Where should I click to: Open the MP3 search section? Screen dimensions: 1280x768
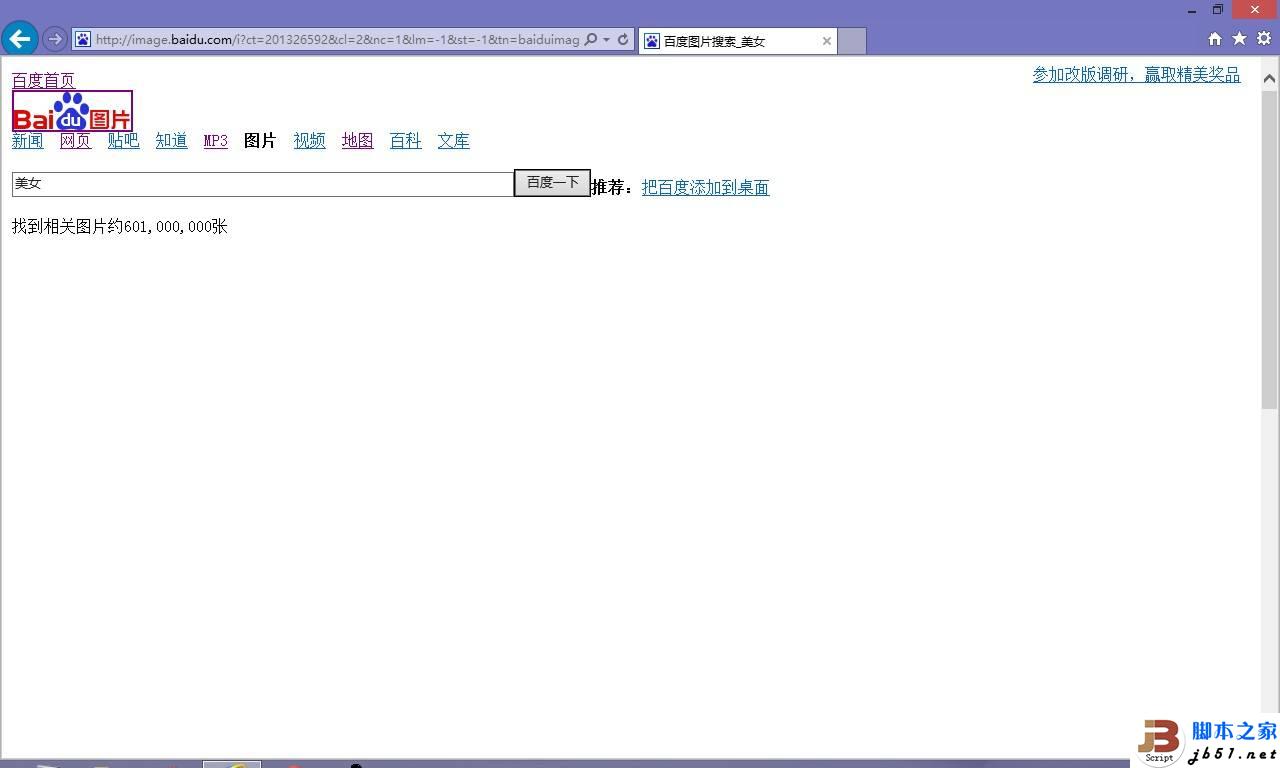215,140
